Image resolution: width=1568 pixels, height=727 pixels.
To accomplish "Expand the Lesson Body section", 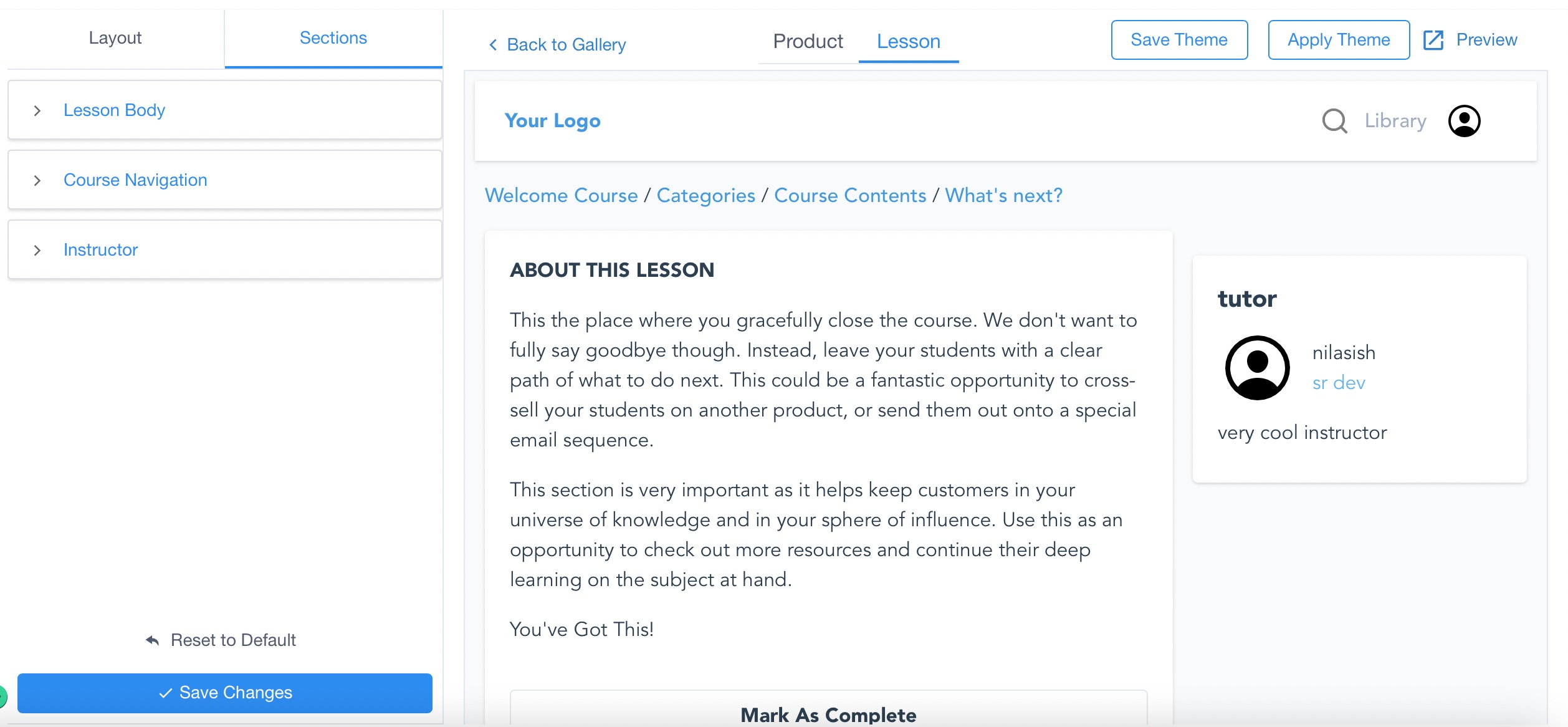I will click(224, 110).
